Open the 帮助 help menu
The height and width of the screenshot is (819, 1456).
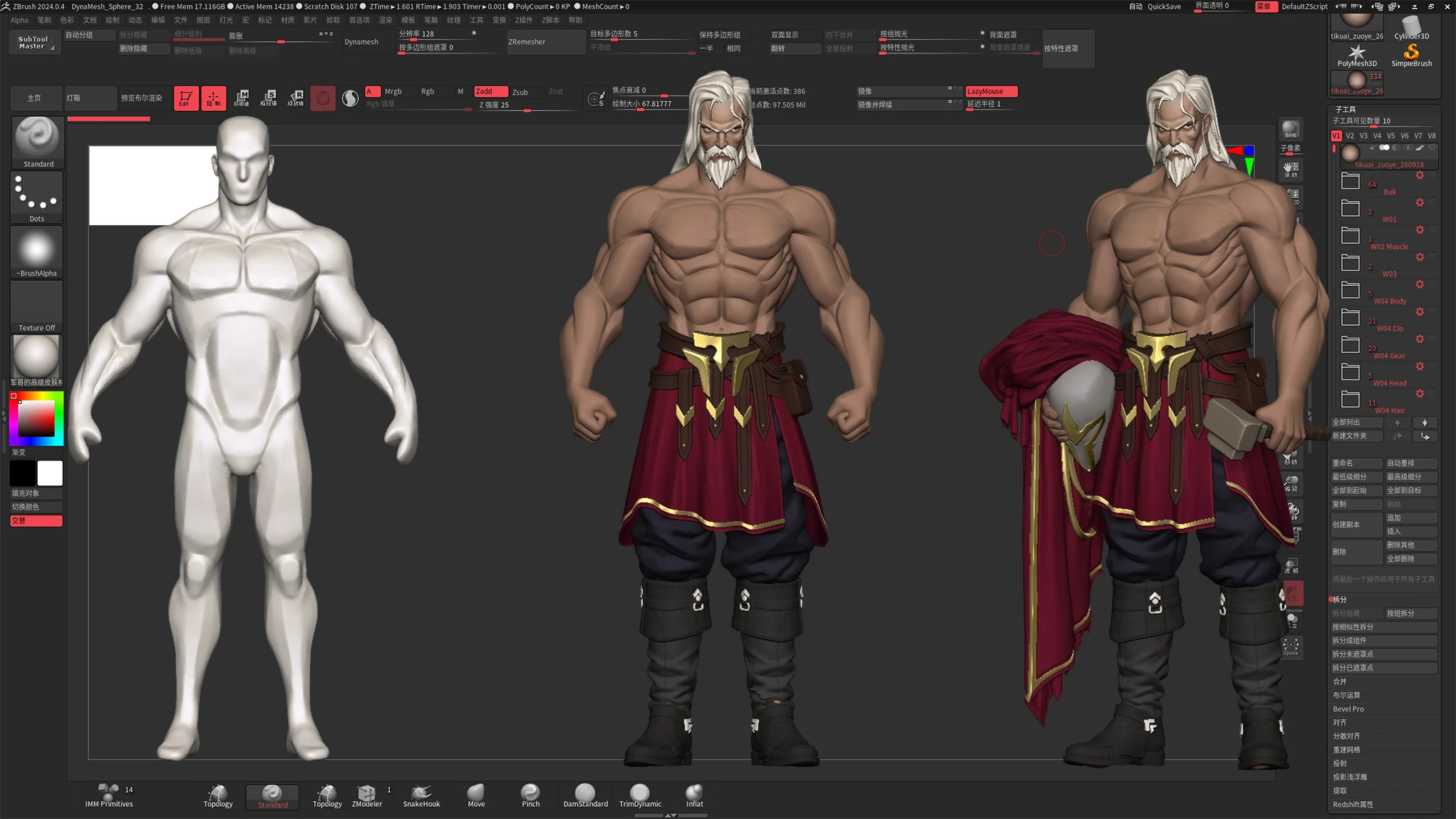point(575,20)
